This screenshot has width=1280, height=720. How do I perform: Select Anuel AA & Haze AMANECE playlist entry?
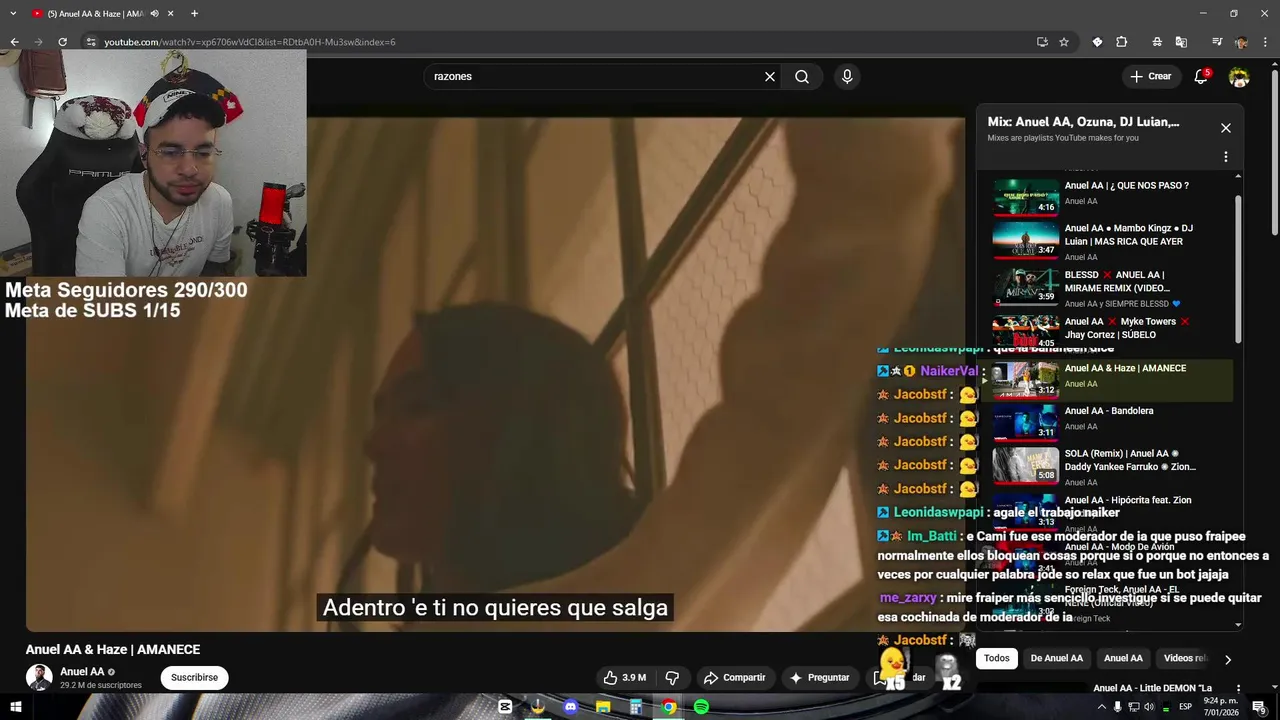coord(1112,379)
